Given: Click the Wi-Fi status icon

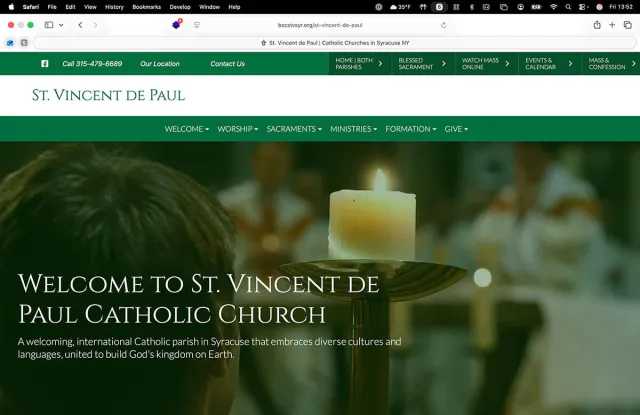Looking at the screenshot, I should [553, 7].
